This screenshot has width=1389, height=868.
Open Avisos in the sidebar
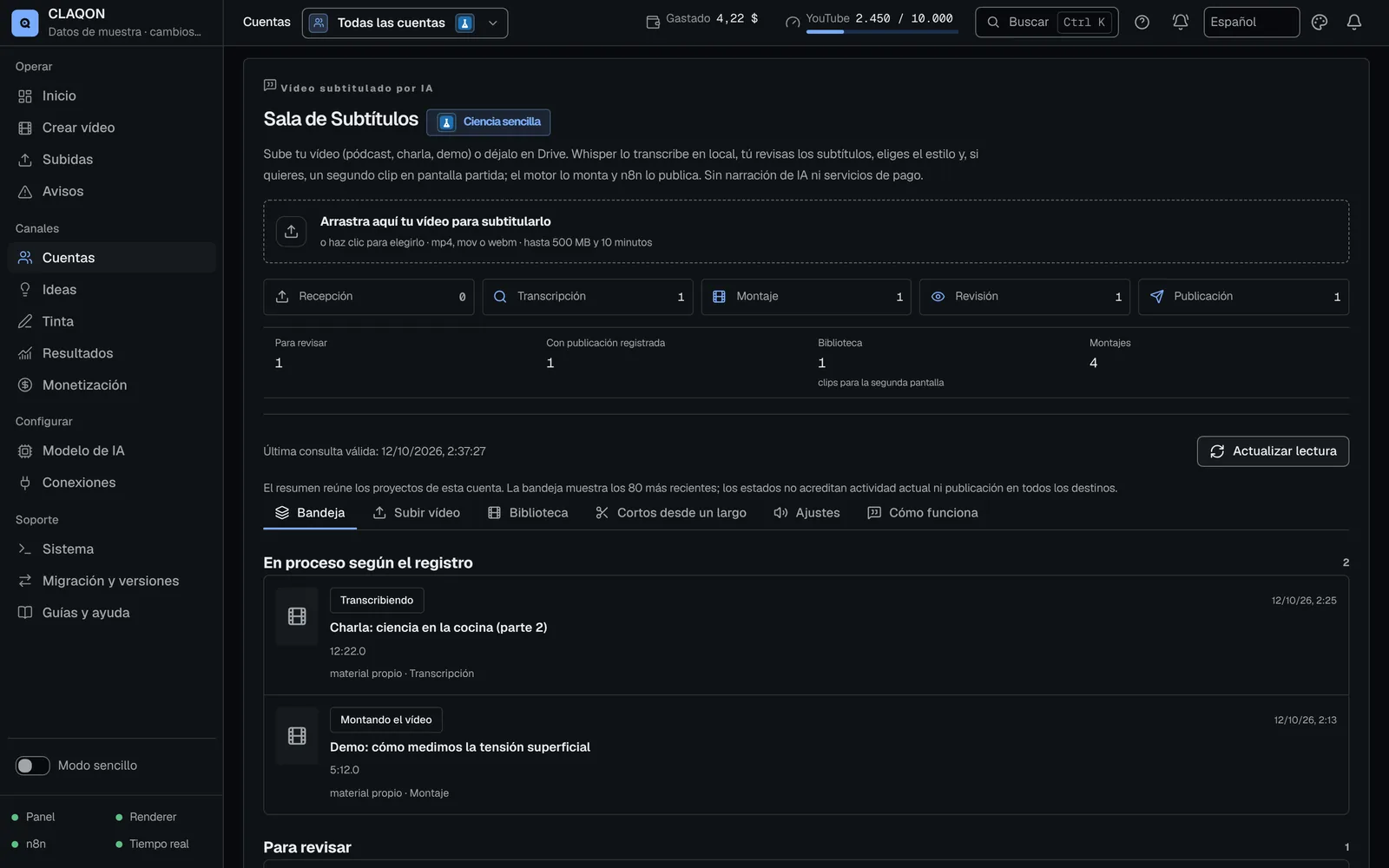pos(111,192)
